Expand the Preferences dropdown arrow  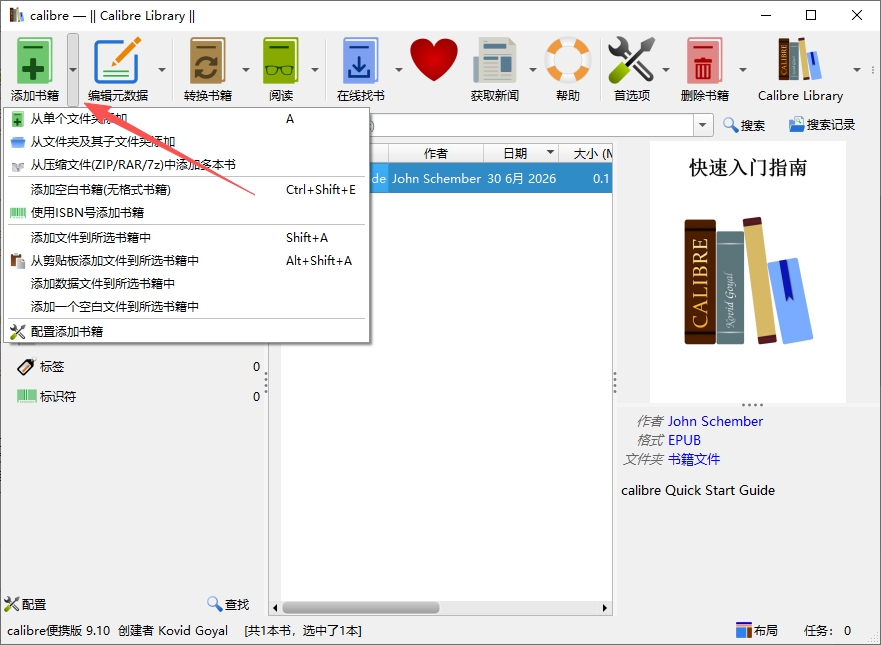[666, 70]
